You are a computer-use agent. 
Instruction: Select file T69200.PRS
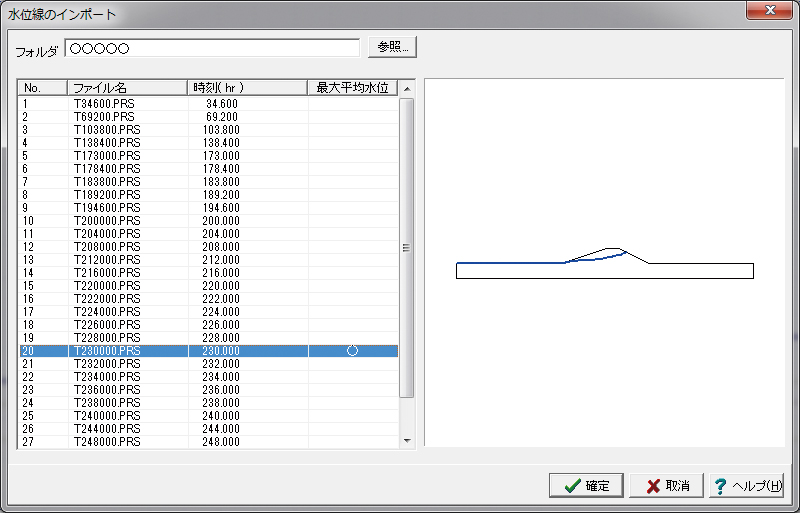pyautogui.click(x=104, y=117)
